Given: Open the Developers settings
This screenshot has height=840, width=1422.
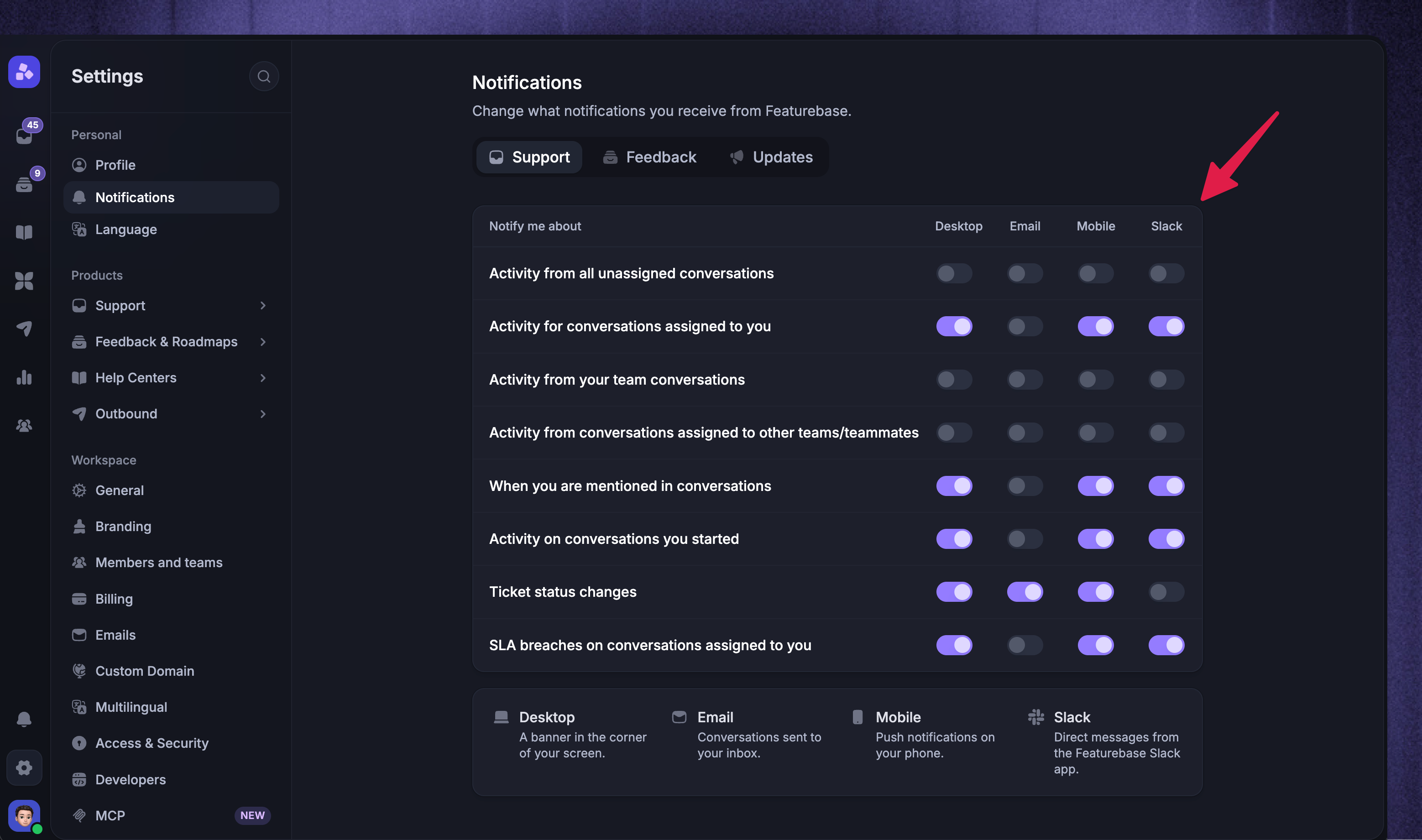Looking at the screenshot, I should coord(171,779).
